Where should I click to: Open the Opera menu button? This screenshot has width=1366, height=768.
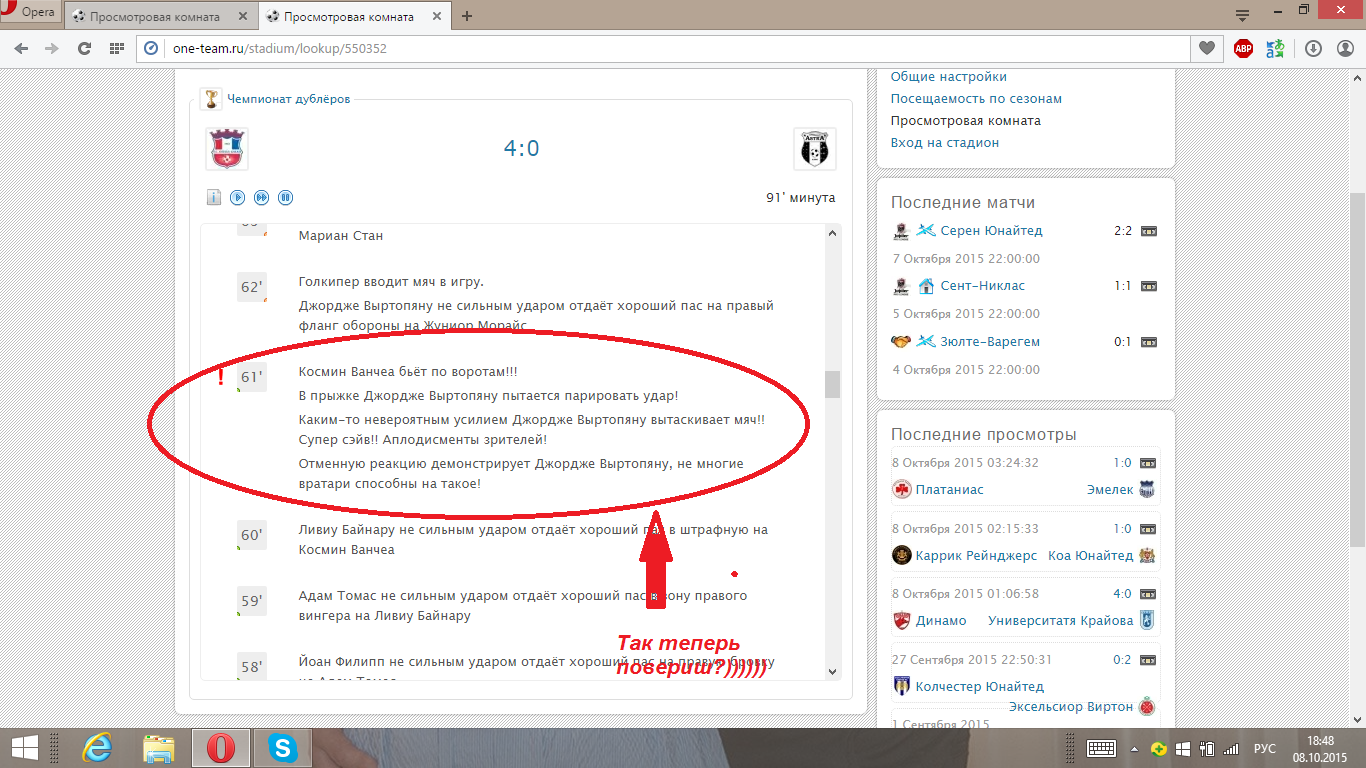[30, 13]
